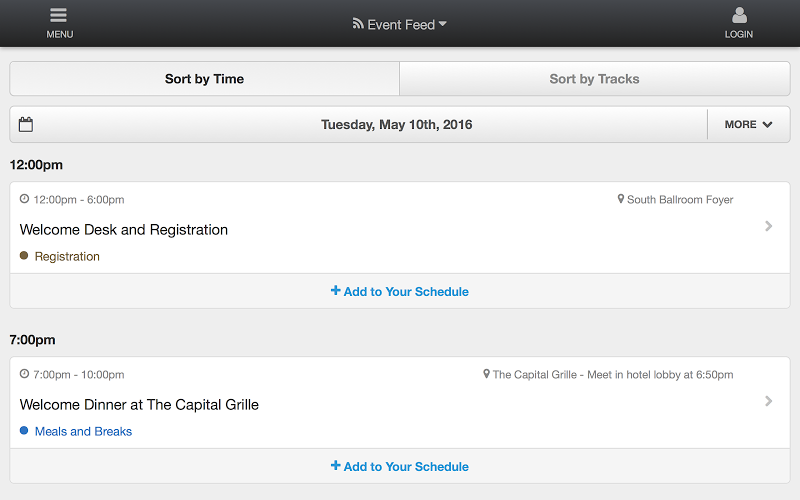This screenshot has width=800, height=500.
Task: Click the blue Meals and Breaks track dot
Action: tap(24, 431)
